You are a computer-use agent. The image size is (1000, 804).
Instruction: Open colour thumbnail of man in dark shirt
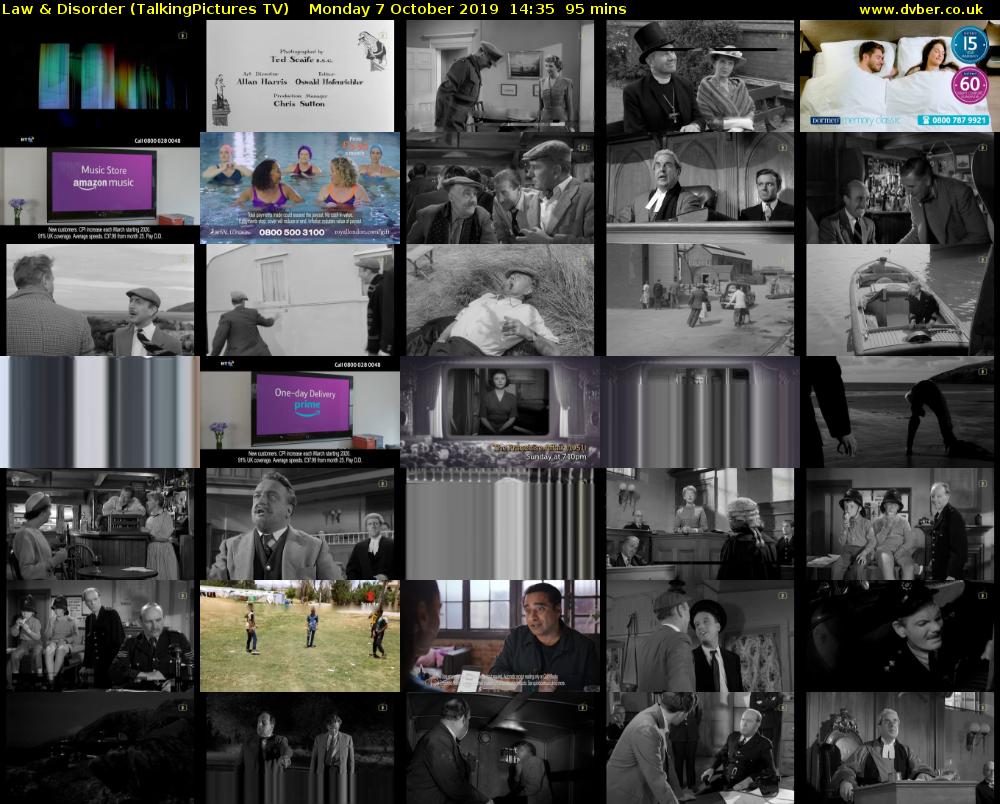click(x=500, y=636)
